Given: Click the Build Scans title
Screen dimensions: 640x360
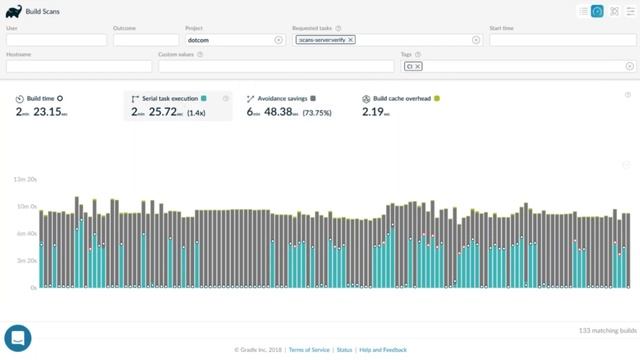Looking at the screenshot, I should pos(42,11).
